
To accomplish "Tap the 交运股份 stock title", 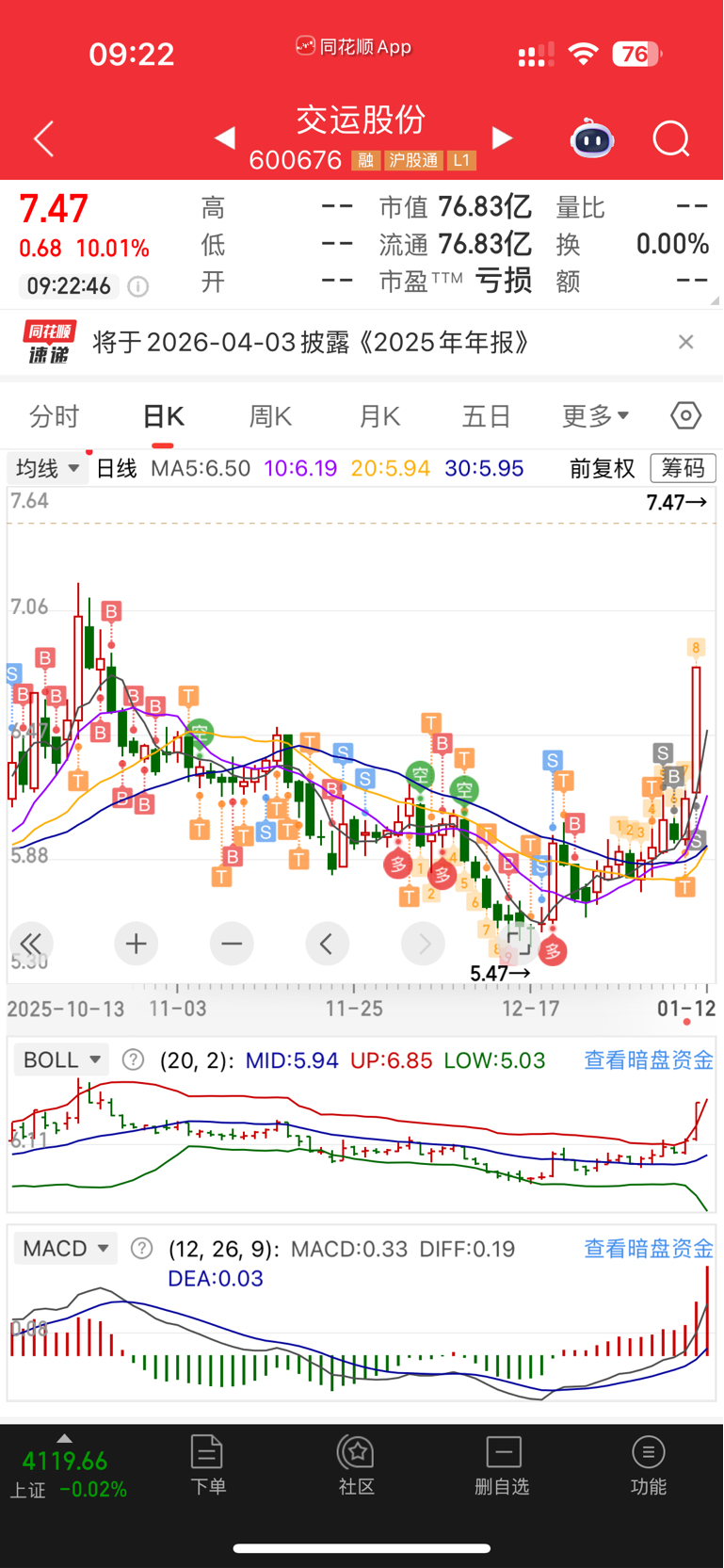I will tap(362, 120).
